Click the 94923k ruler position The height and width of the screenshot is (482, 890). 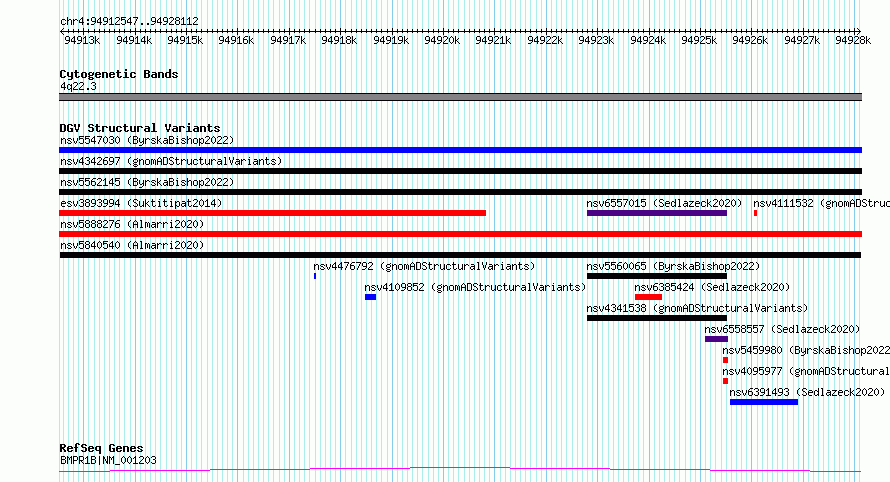(597, 40)
